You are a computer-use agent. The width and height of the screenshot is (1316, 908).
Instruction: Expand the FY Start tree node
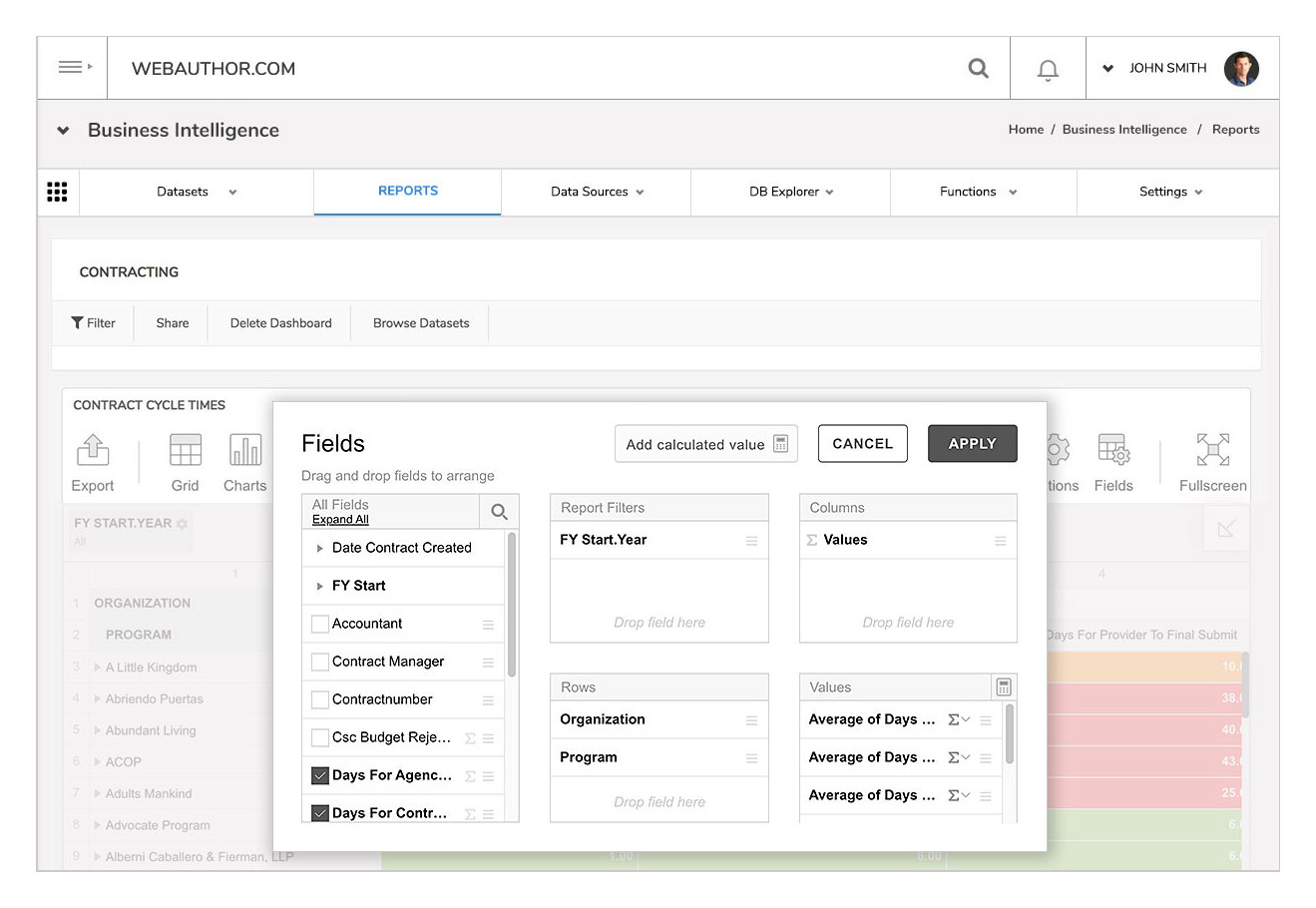click(x=319, y=586)
